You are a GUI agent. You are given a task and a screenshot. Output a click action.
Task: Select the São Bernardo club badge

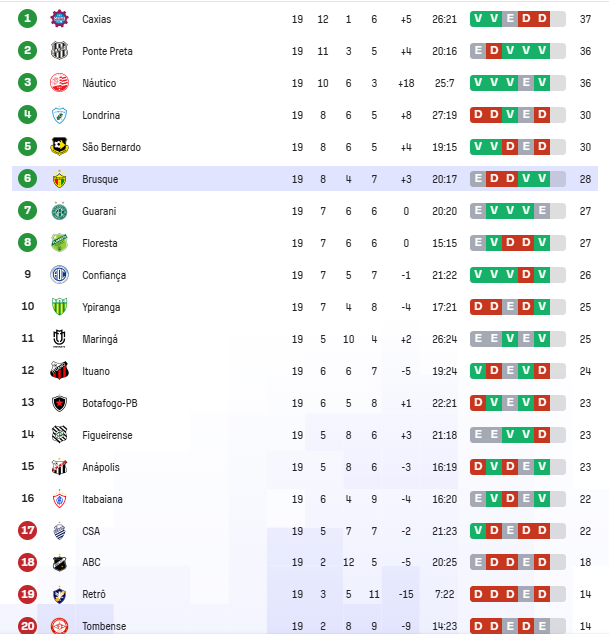coord(59,147)
